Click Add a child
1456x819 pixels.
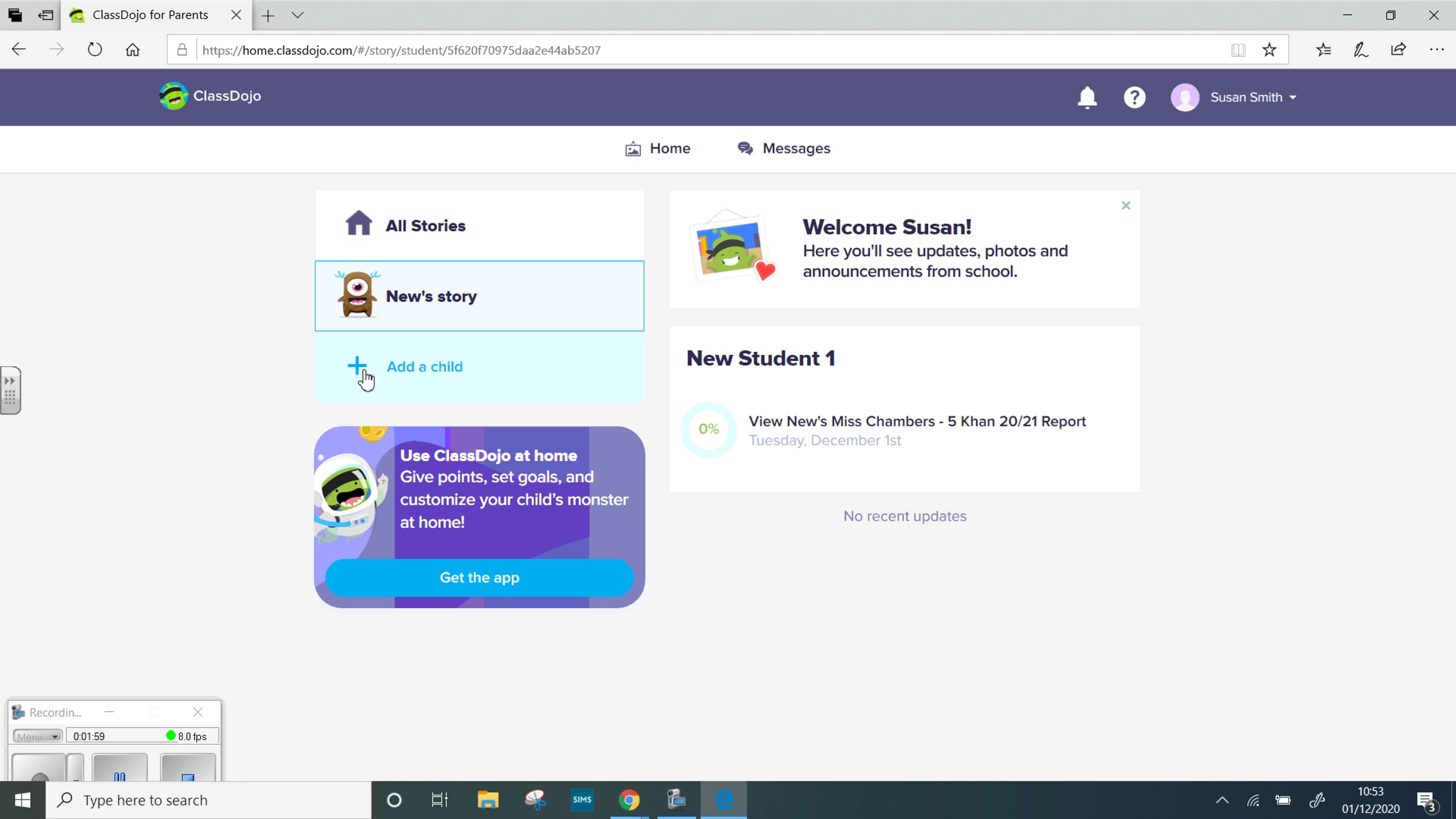(479, 366)
